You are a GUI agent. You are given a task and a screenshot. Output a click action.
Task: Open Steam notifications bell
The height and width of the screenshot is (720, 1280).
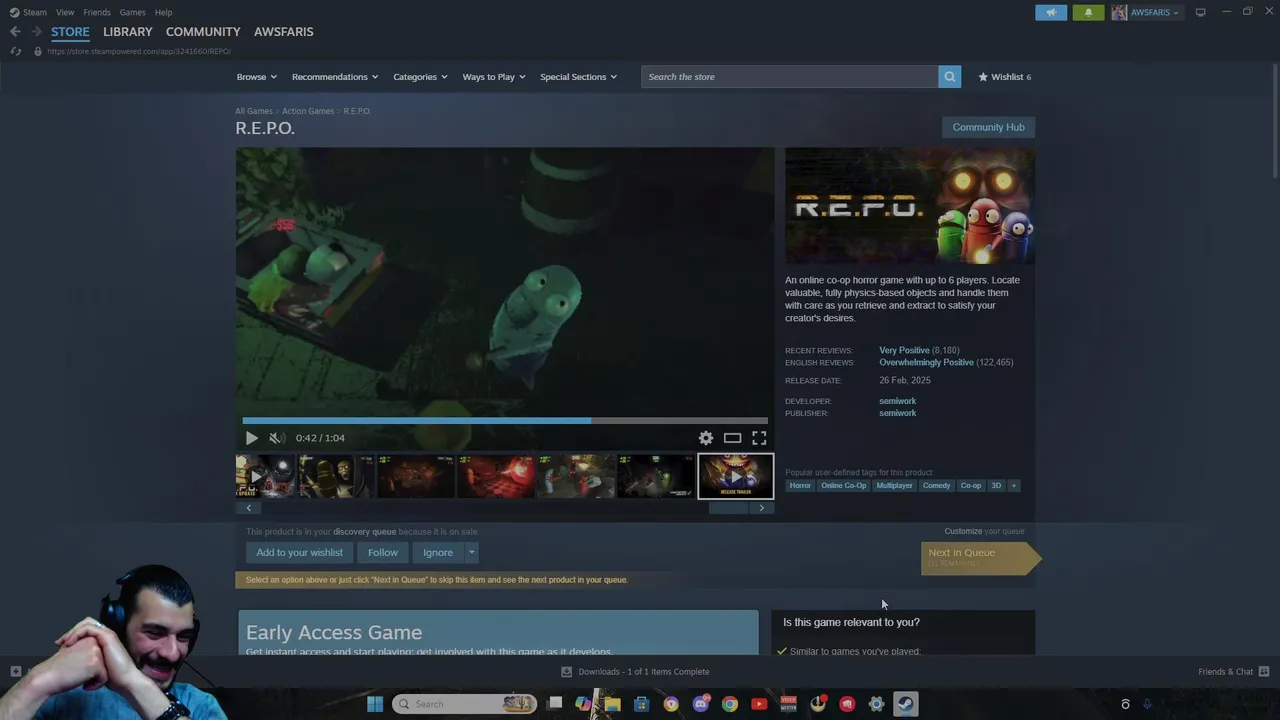[1088, 12]
